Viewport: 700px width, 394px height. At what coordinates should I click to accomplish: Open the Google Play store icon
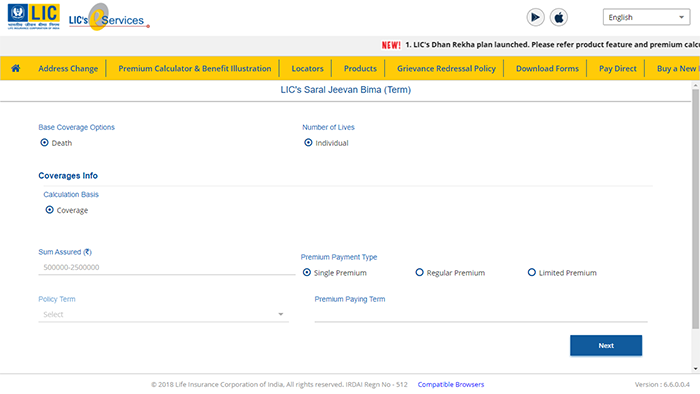[x=535, y=17]
